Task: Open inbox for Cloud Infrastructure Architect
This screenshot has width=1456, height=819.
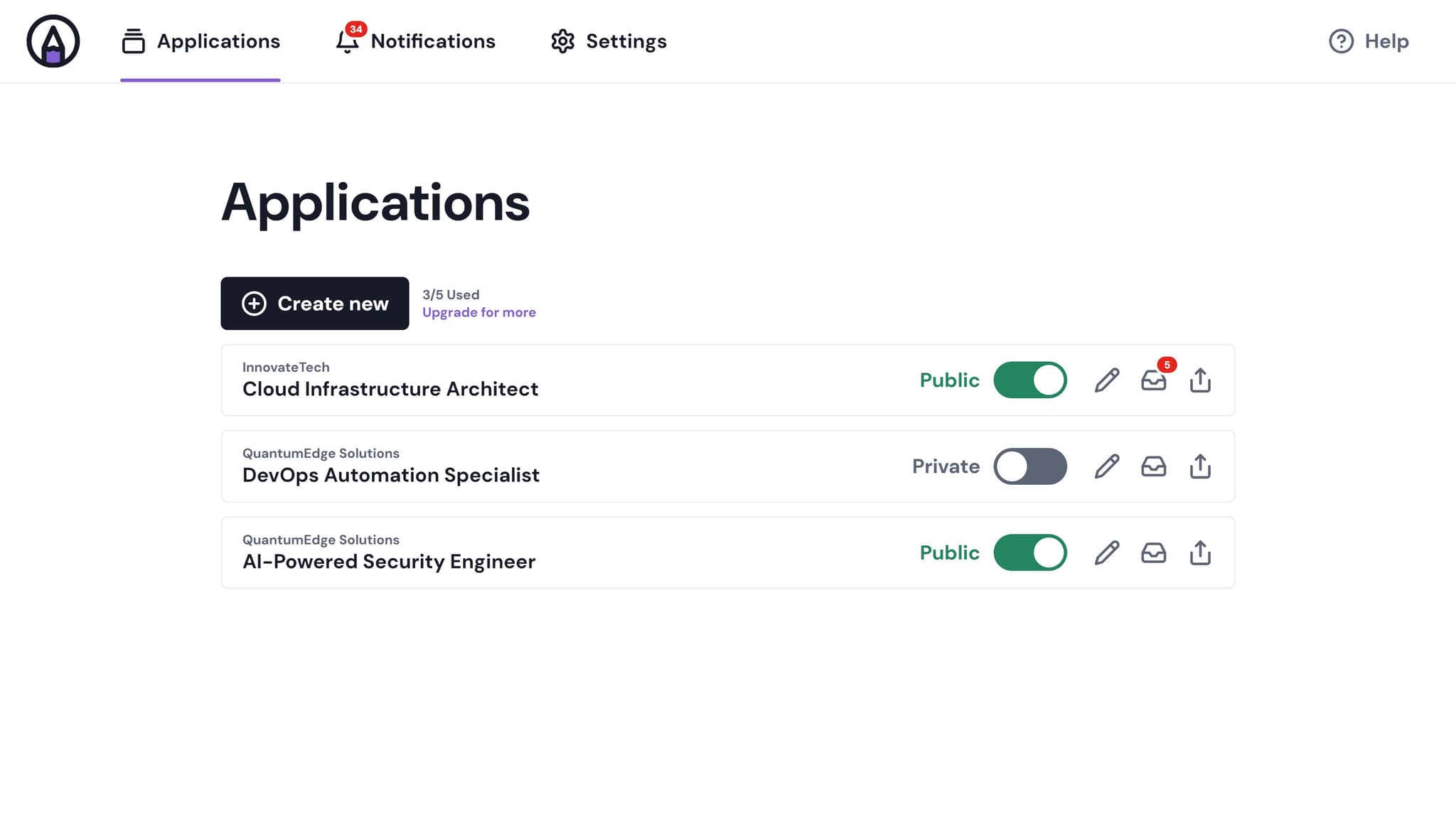Action: point(1153,381)
